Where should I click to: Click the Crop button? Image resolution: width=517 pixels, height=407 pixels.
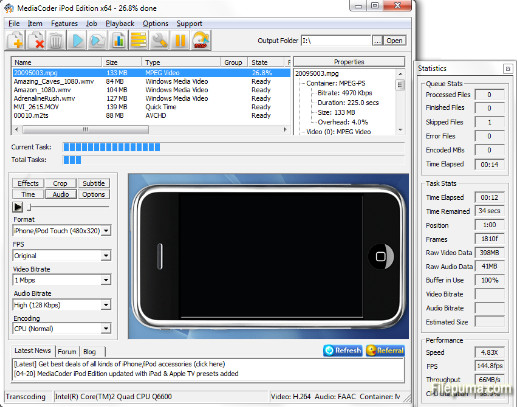[60, 183]
